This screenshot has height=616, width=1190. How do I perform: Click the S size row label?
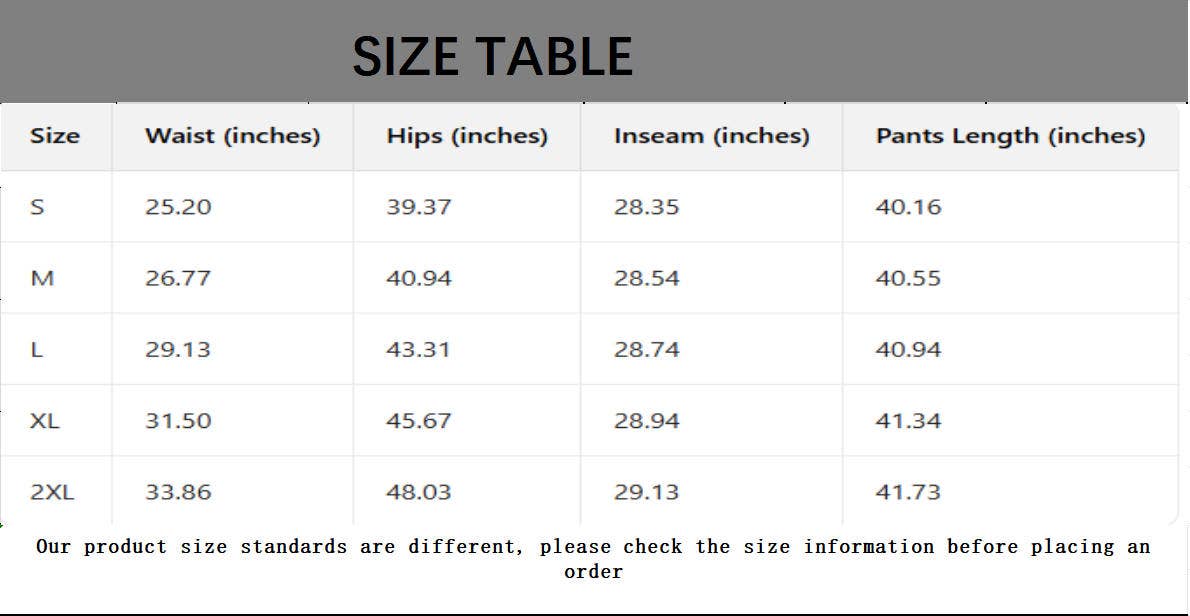37,207
